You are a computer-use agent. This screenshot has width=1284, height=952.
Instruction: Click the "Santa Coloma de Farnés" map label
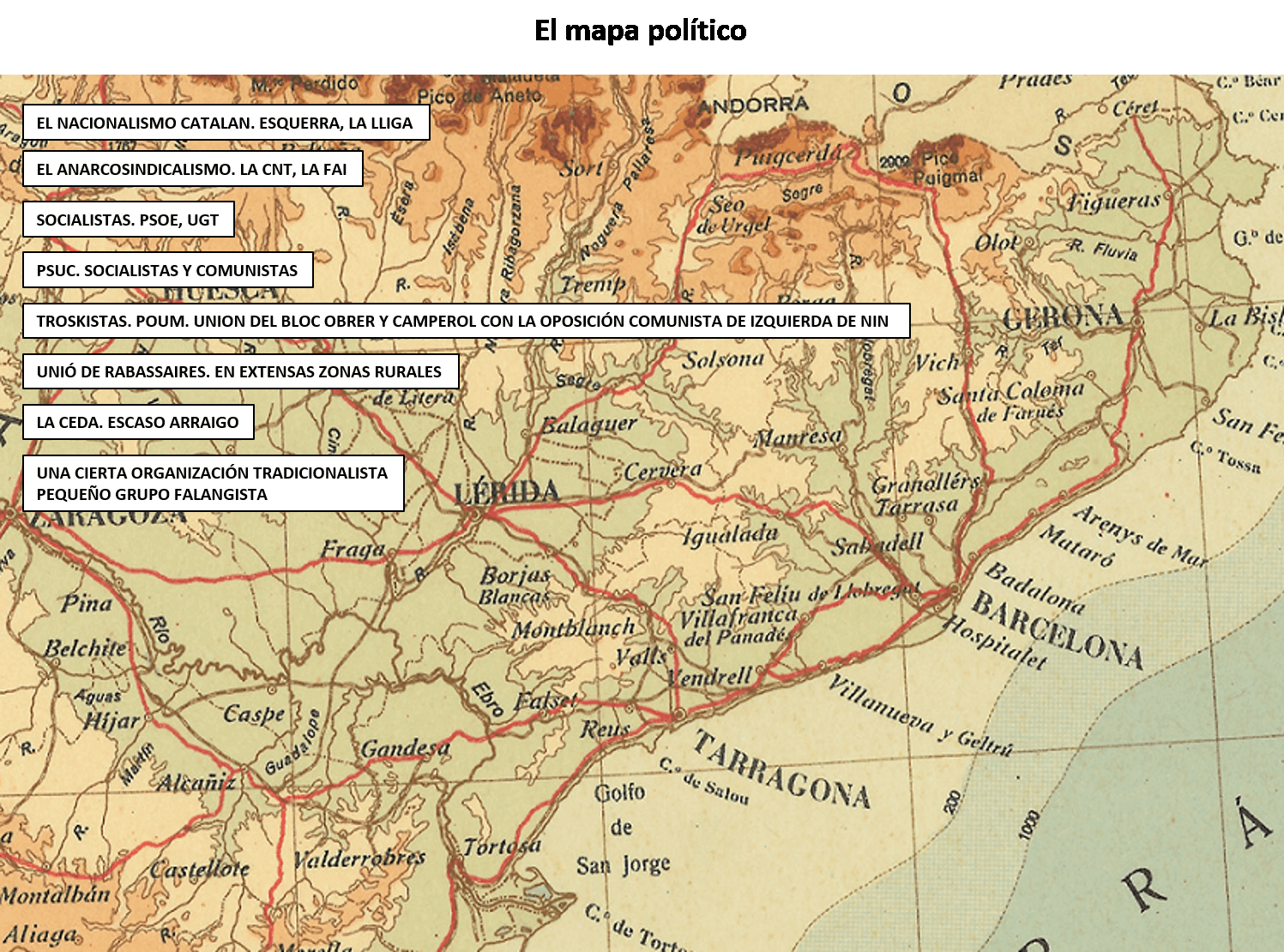pos(1010,401)
